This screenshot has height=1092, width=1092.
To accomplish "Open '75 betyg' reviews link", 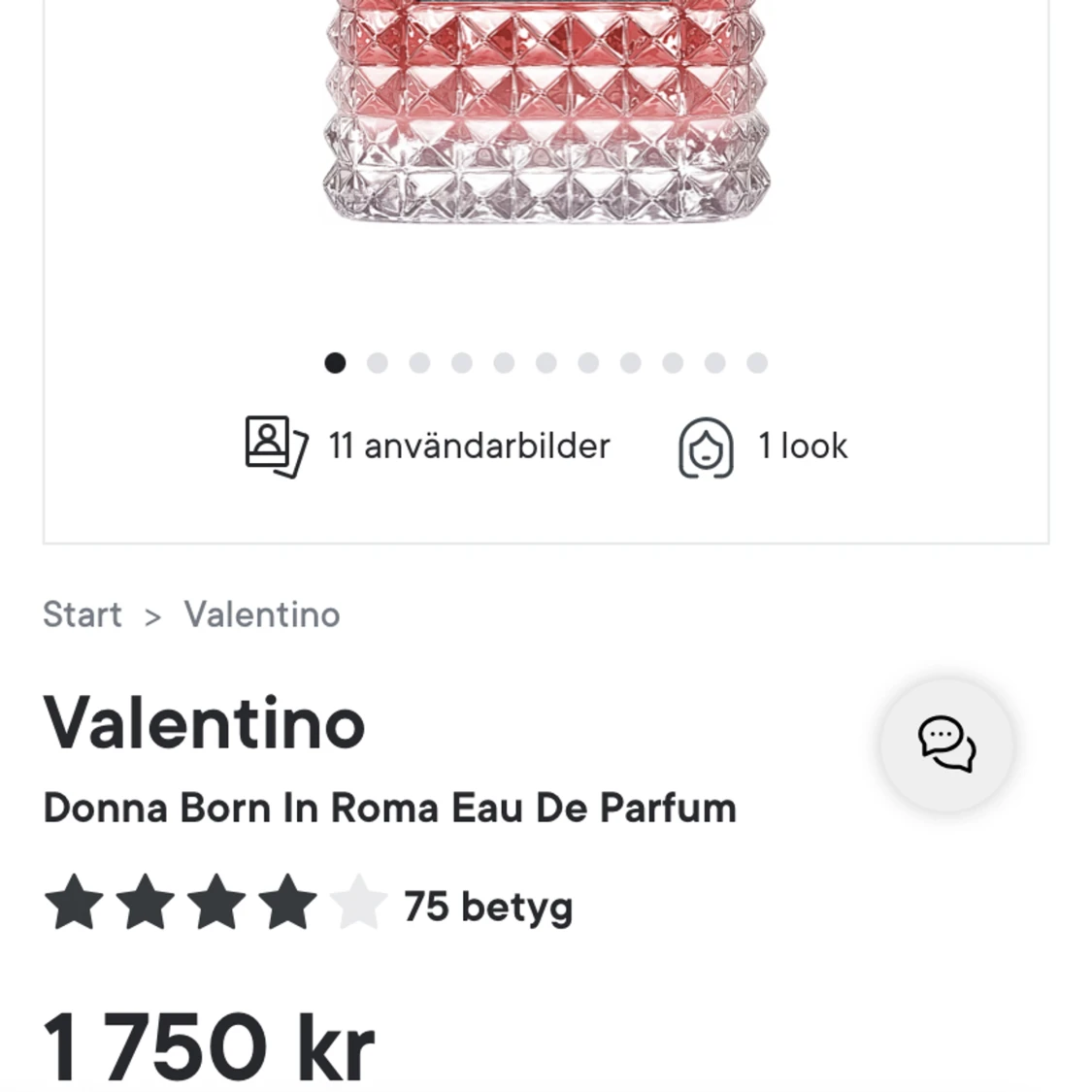I will tap(488, 906).
